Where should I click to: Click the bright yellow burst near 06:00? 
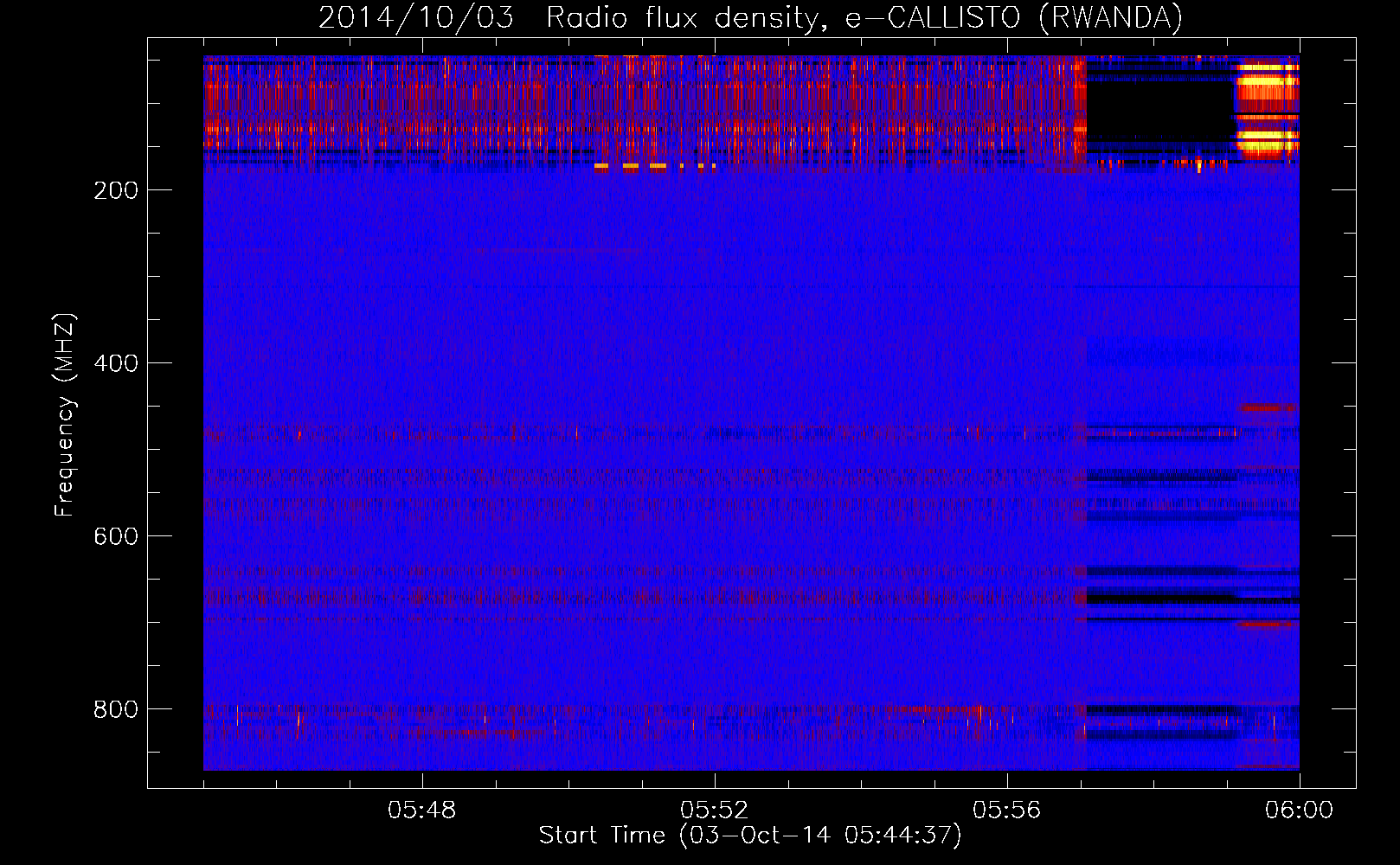(x=1267, y=108)
